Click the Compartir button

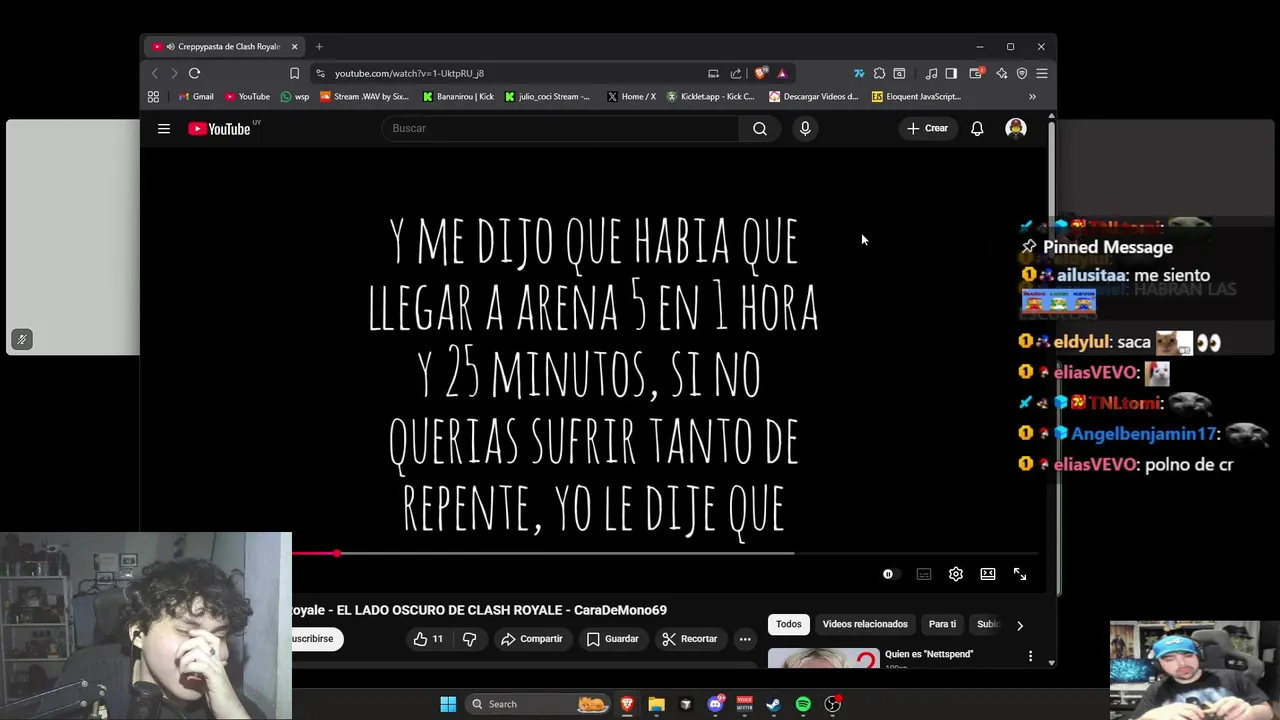[x=532, y=639]
